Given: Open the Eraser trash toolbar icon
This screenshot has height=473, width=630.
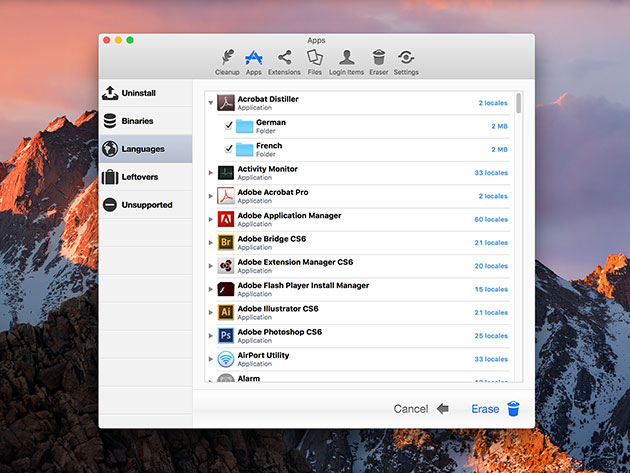Looking at the screenshot, I should coord(378,62).
